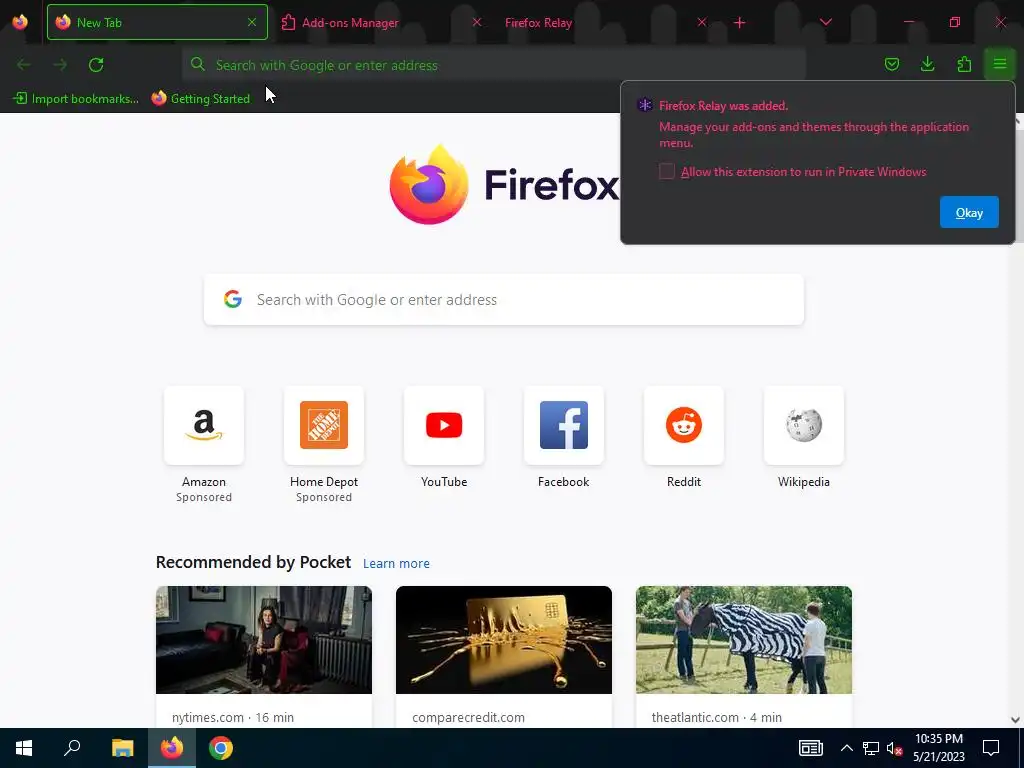
Task: Click the Google logo in search box
Action: click(232, 299)
